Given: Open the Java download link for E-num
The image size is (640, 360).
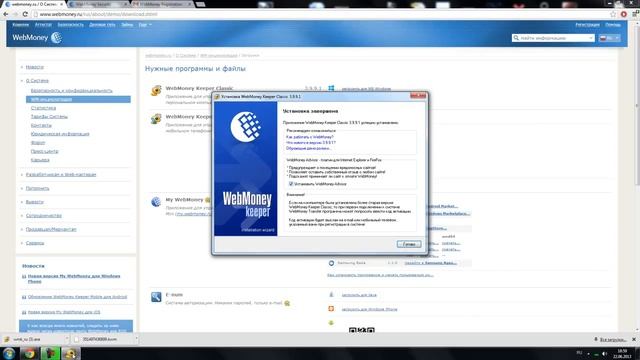Looking at the screenshot, I should [x=359, y=295].
